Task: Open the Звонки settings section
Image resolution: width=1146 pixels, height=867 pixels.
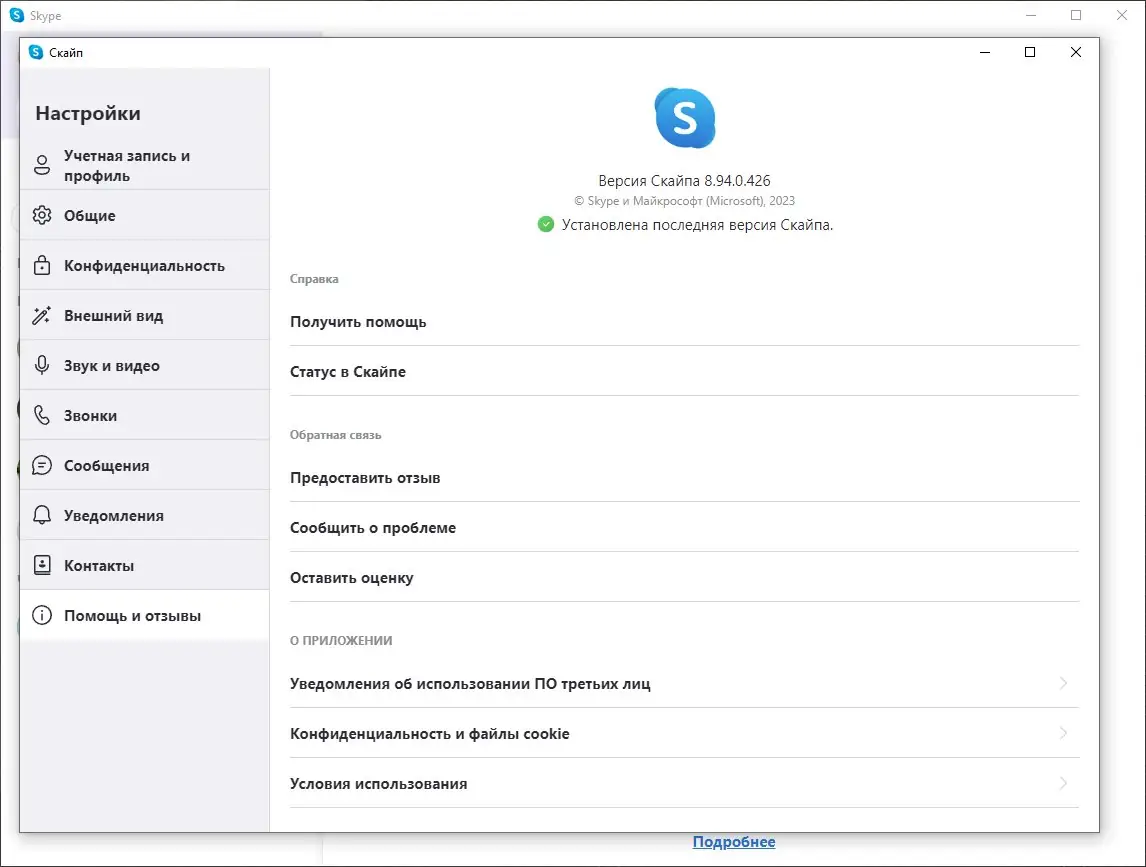Action: coord(145,415)
